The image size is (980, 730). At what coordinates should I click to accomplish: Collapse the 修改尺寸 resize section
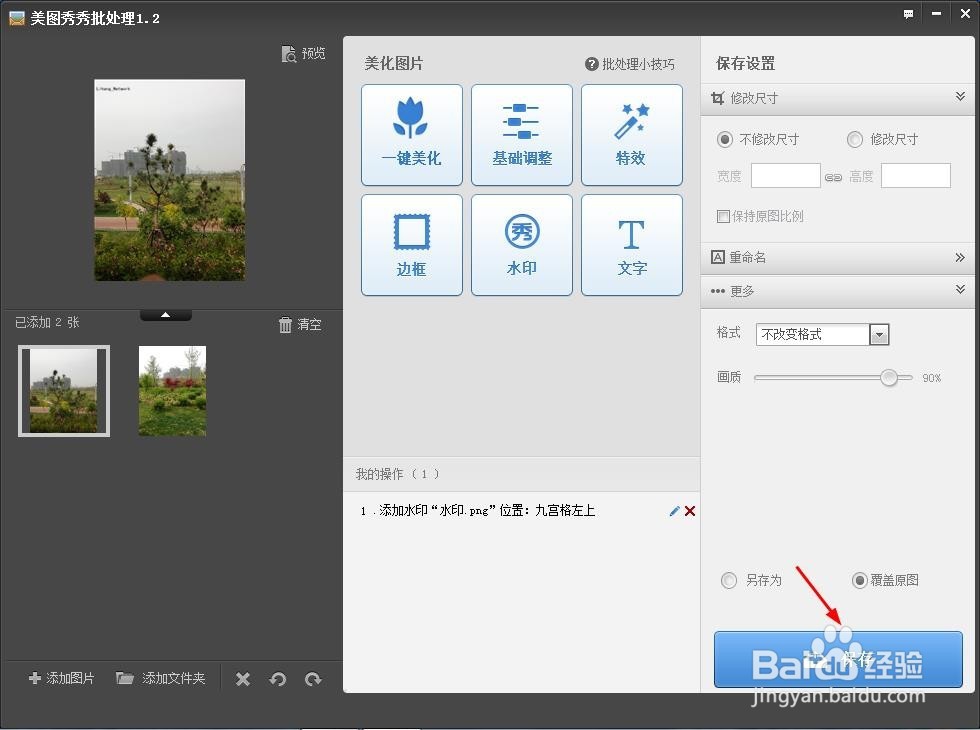[961, 97]
